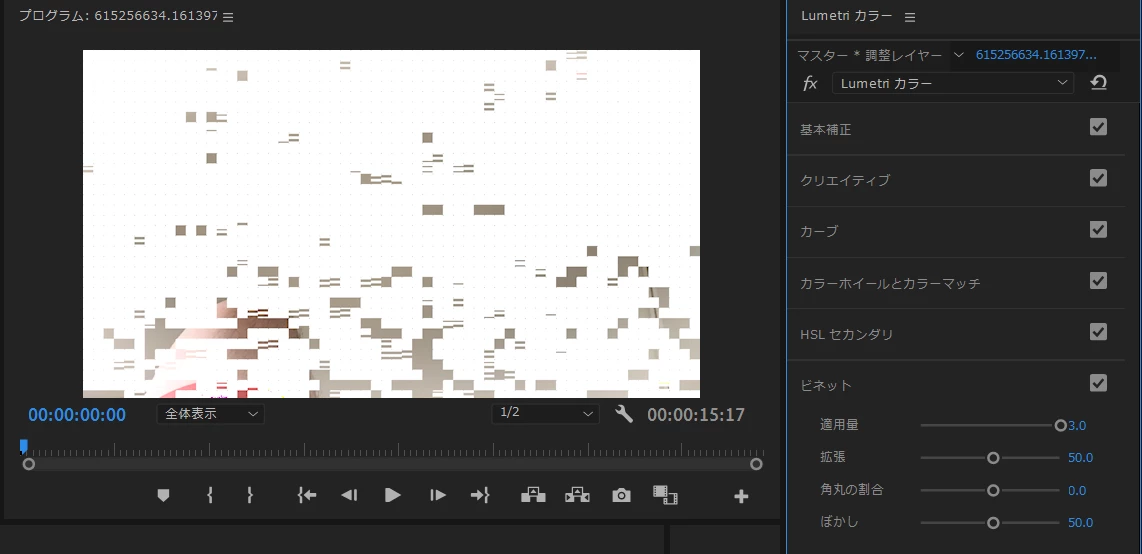The height and width of the screenshot is (554, 1142).
Task: Select the Lumetri カラー panel tab
Action: [846, 16]
